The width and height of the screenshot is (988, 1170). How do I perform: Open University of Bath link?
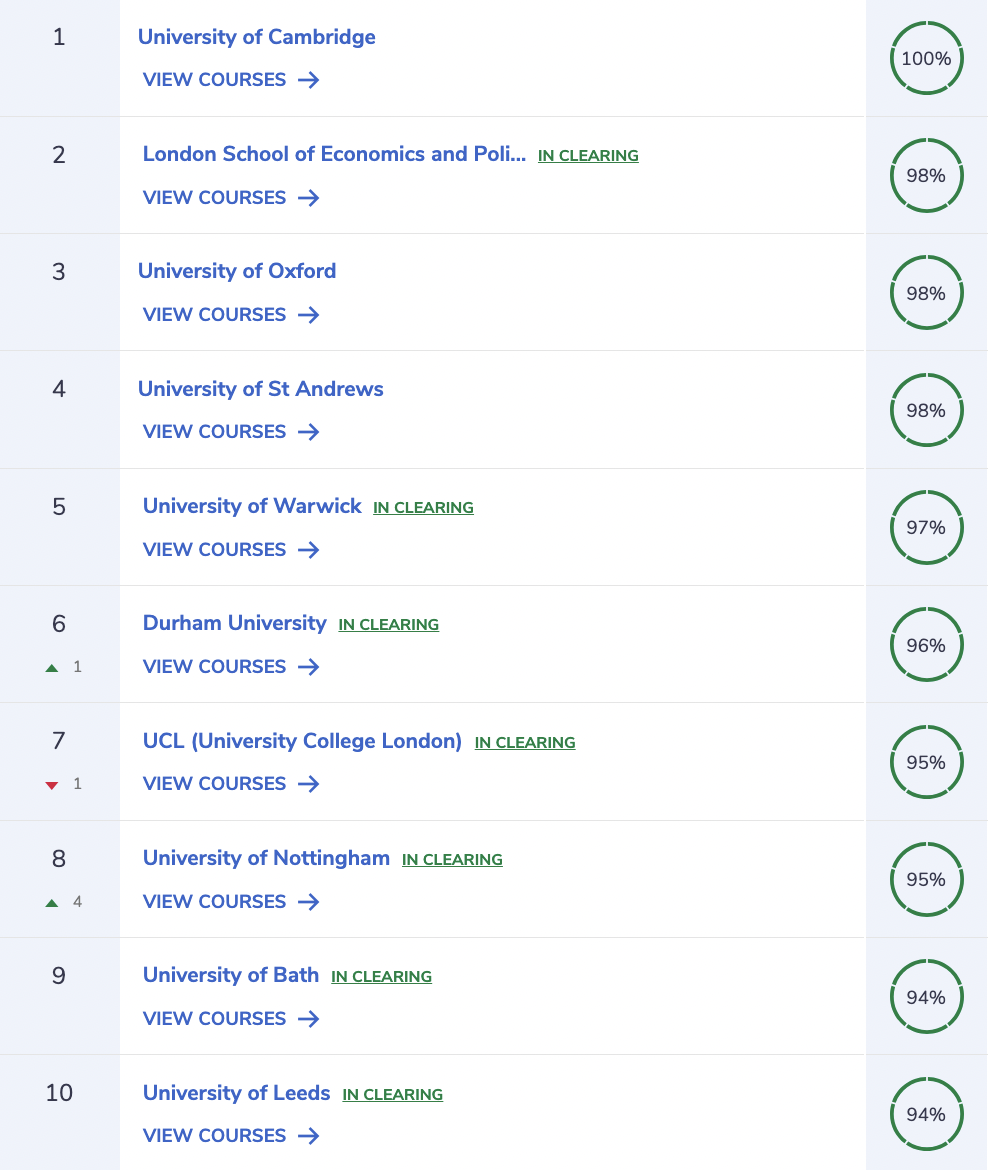pyautogui.click(x=231, y=975)
